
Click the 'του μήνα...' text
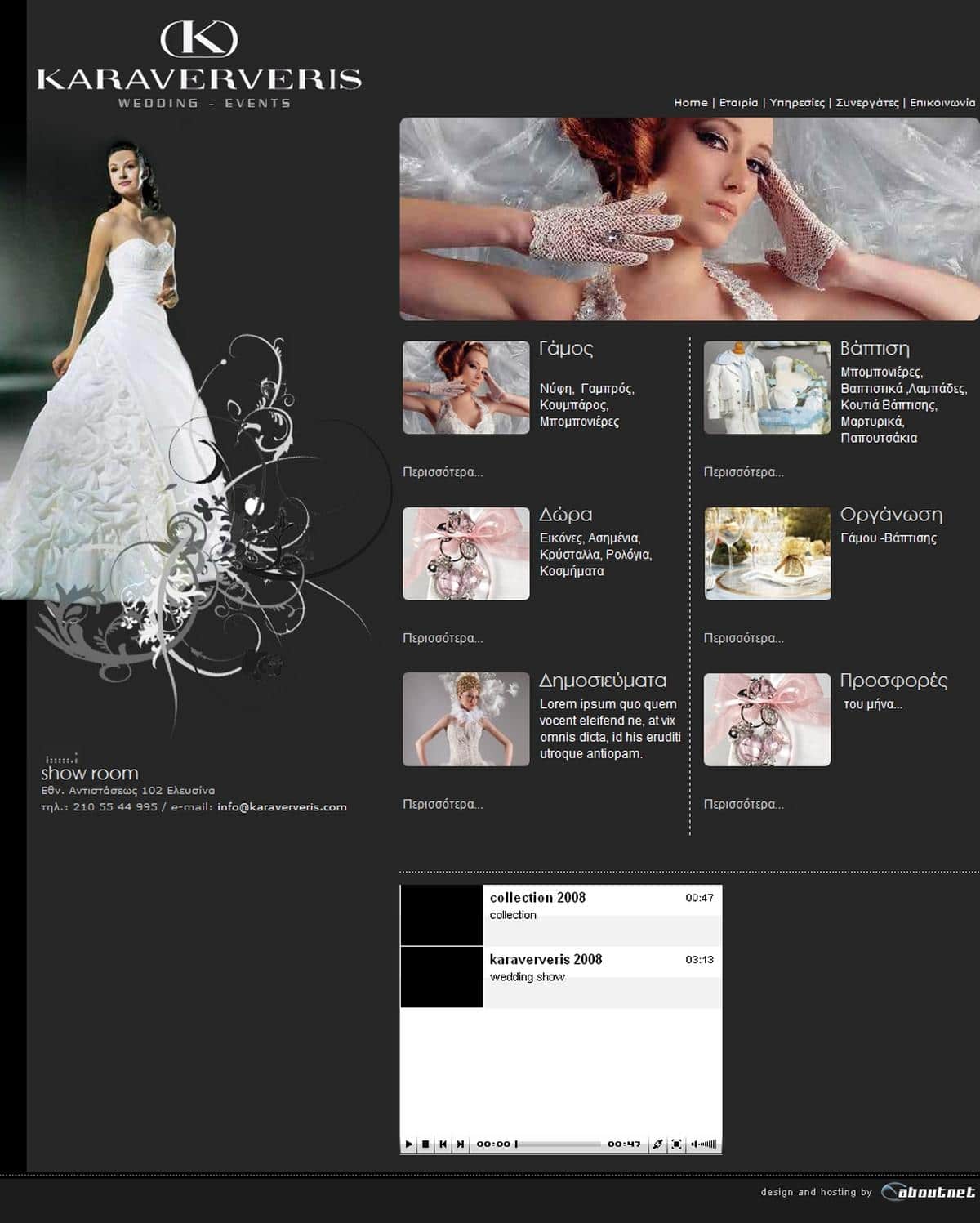click(x=873, y=704)
